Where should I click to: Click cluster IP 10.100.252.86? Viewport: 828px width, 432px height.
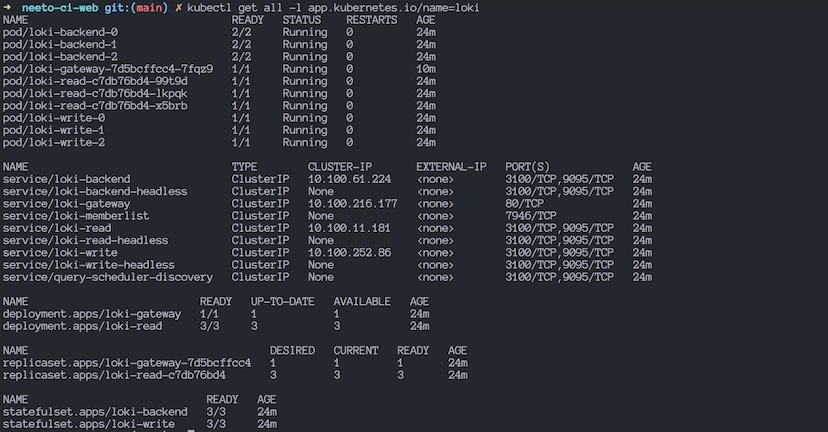(350, 252)
